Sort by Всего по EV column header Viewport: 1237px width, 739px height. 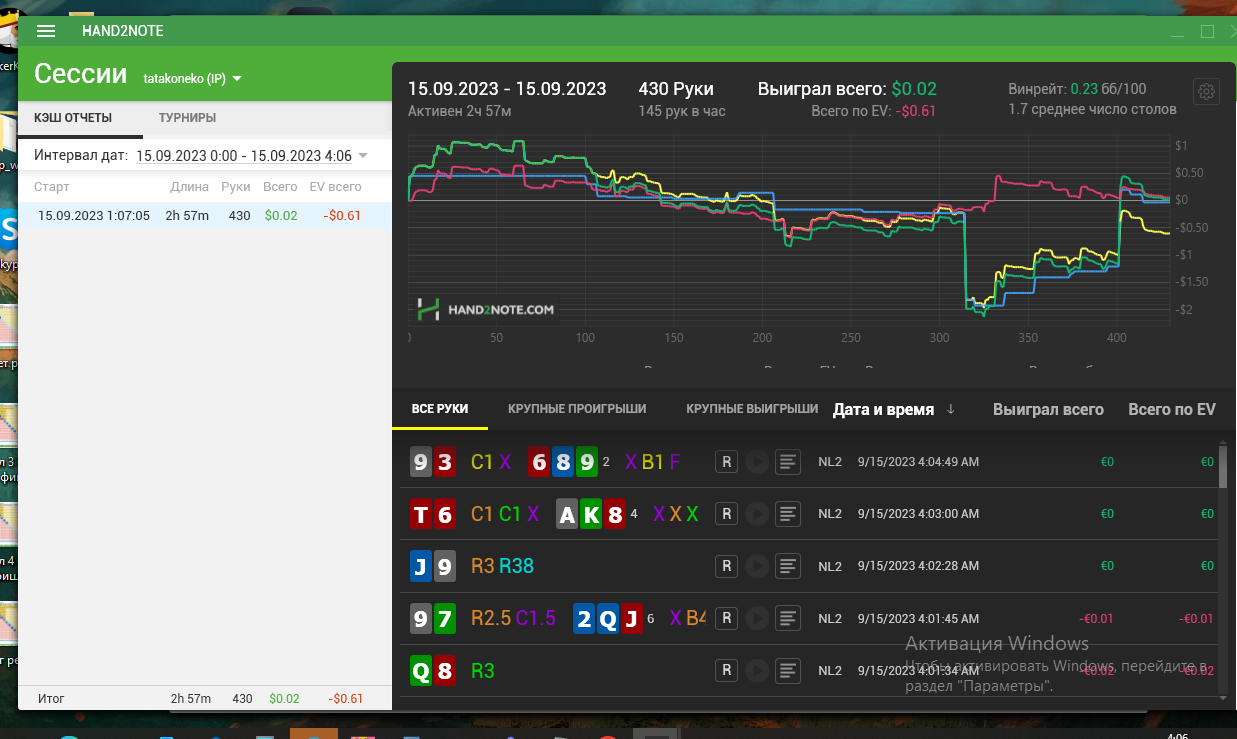1172,409
